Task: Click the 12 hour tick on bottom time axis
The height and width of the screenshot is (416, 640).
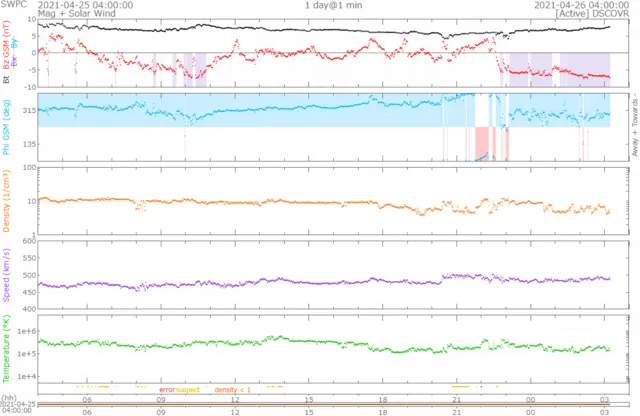Action: coord(235,410)
